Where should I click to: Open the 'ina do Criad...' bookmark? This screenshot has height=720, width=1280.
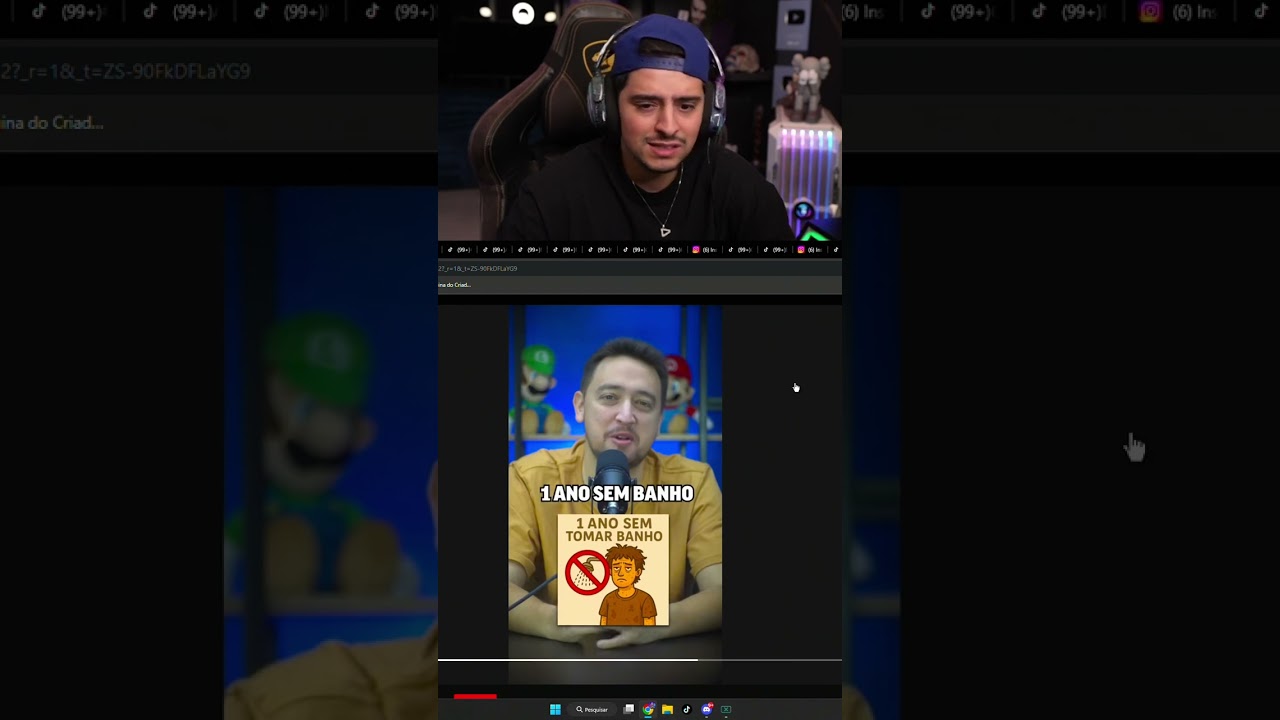tap(455, 285)
